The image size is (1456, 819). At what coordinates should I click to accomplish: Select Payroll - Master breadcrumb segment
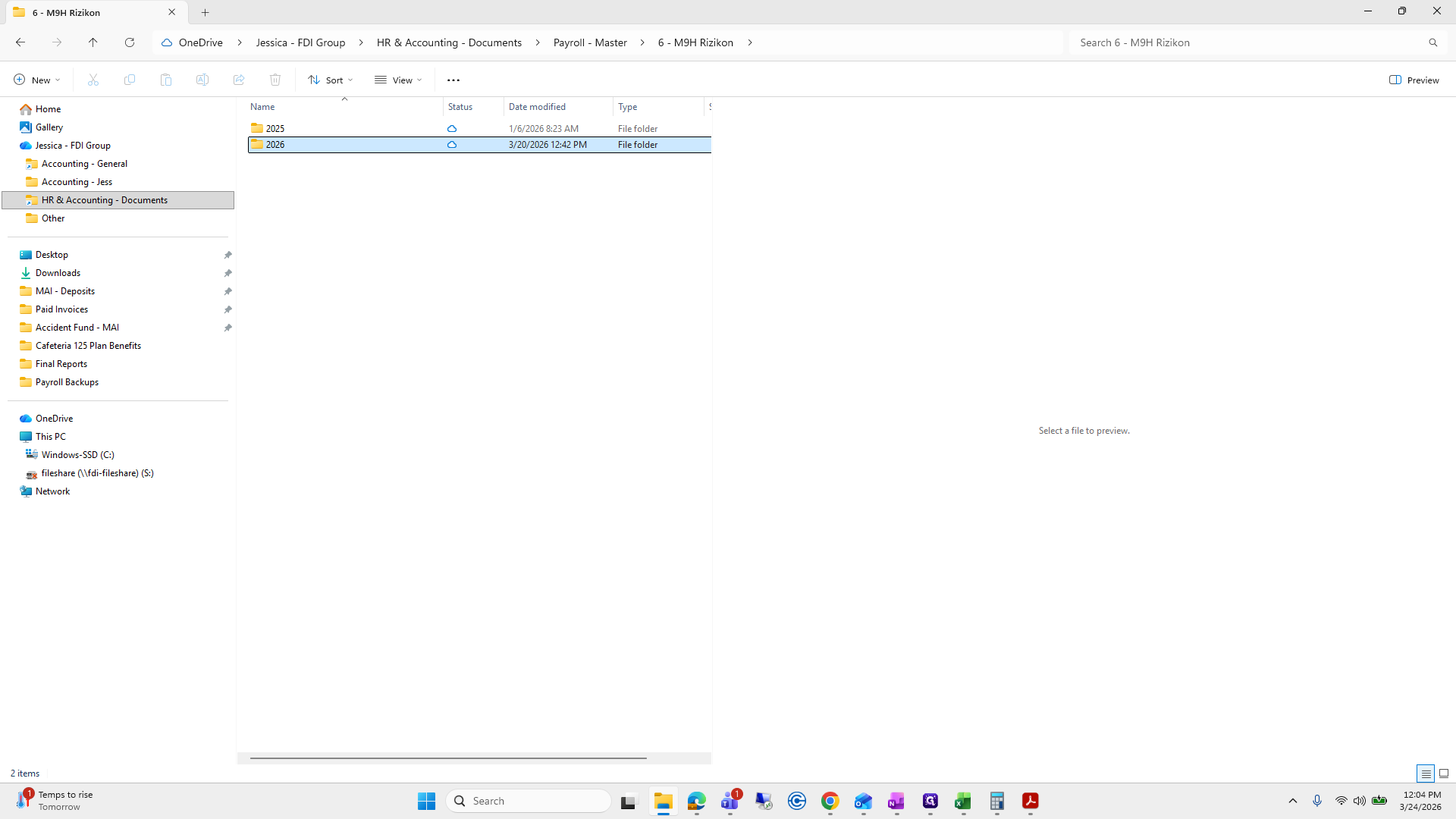tap(590, 42)
